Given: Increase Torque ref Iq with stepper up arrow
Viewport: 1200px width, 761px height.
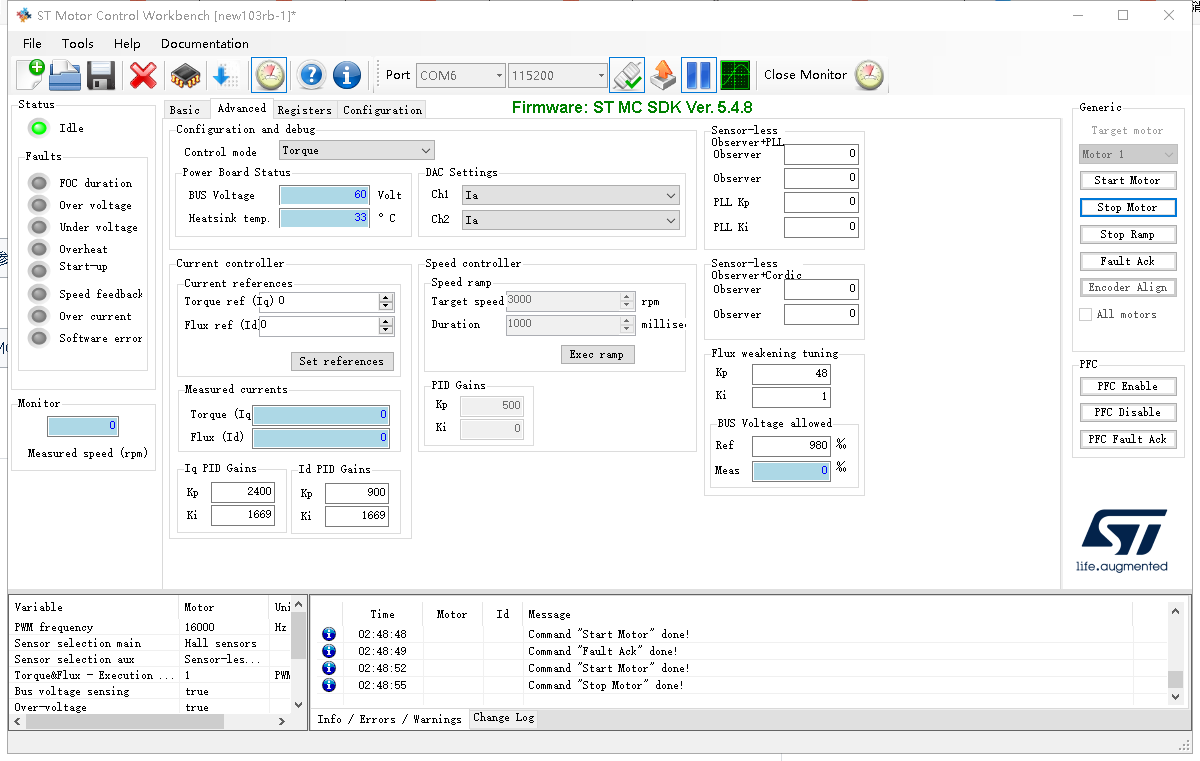Looking at the screenshot, I should pyautogui.click(x=386, y=297).
